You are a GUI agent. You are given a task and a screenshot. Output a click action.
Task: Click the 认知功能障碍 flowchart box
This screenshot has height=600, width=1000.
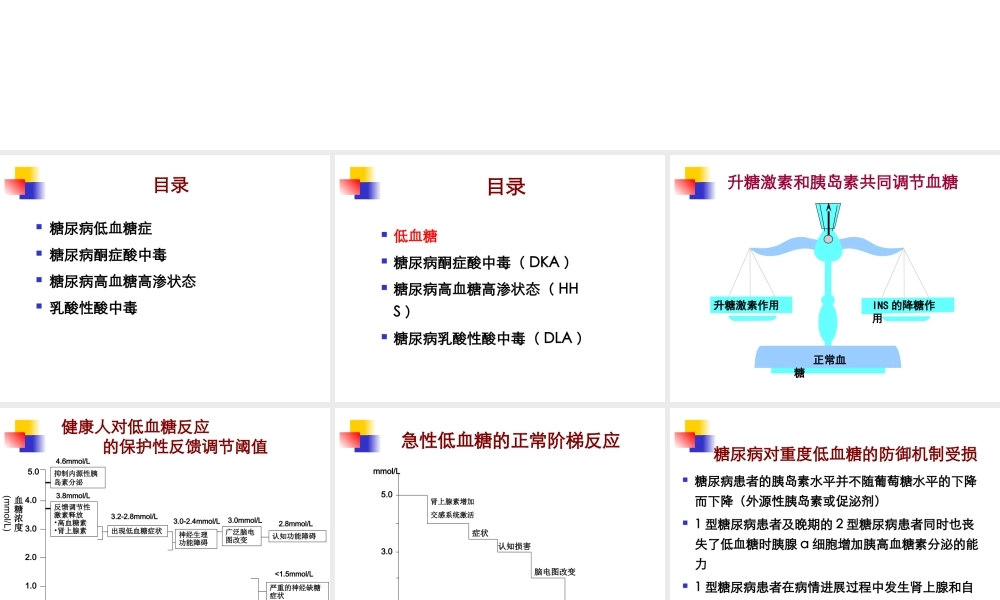click(297, 536)
